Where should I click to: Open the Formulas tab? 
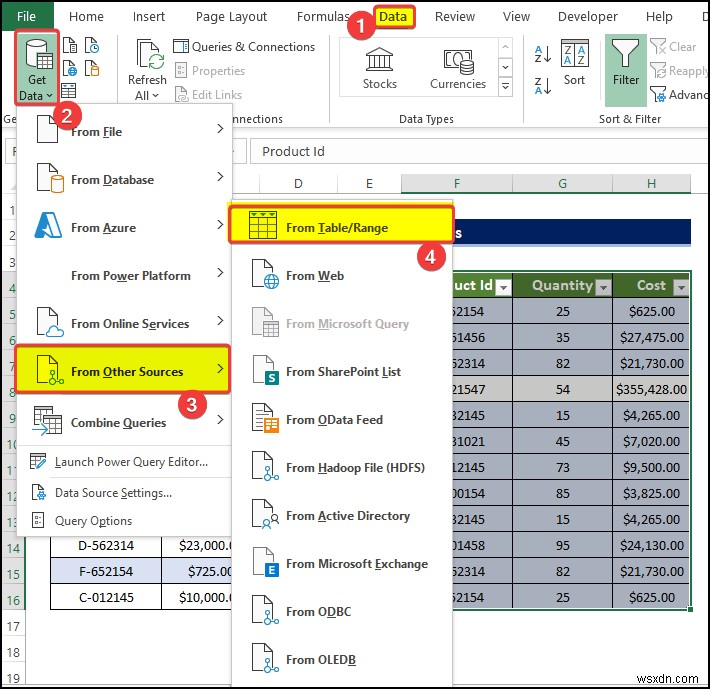pyautogui.click(x=322, y=17)
